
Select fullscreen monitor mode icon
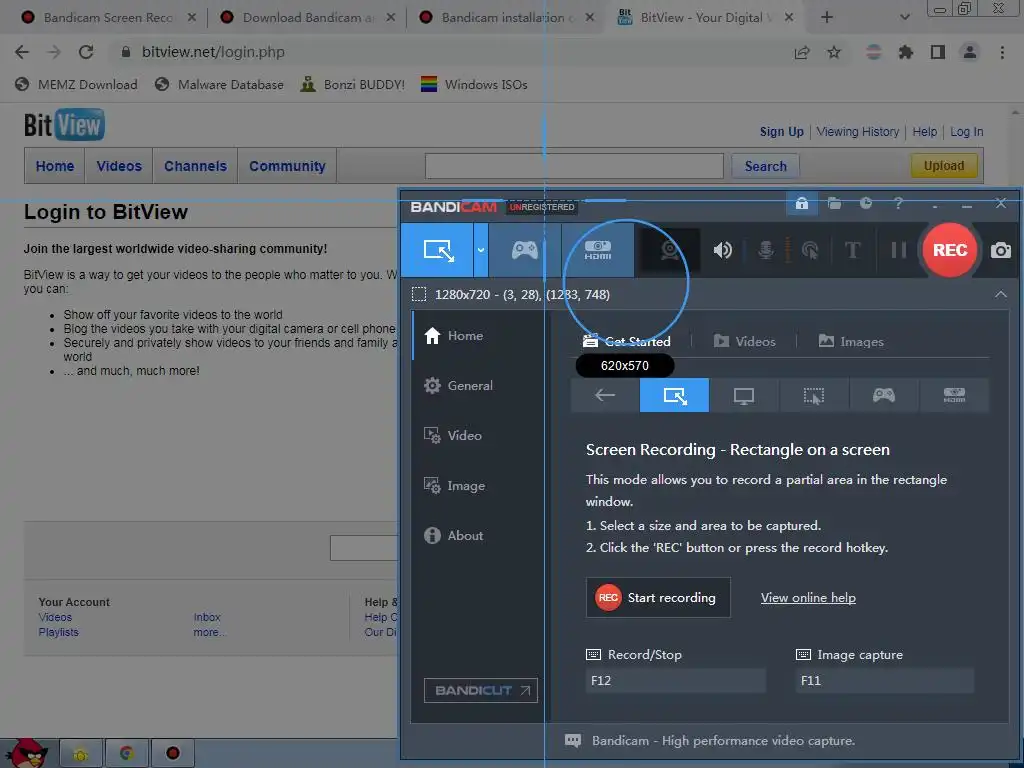(744, 395)
